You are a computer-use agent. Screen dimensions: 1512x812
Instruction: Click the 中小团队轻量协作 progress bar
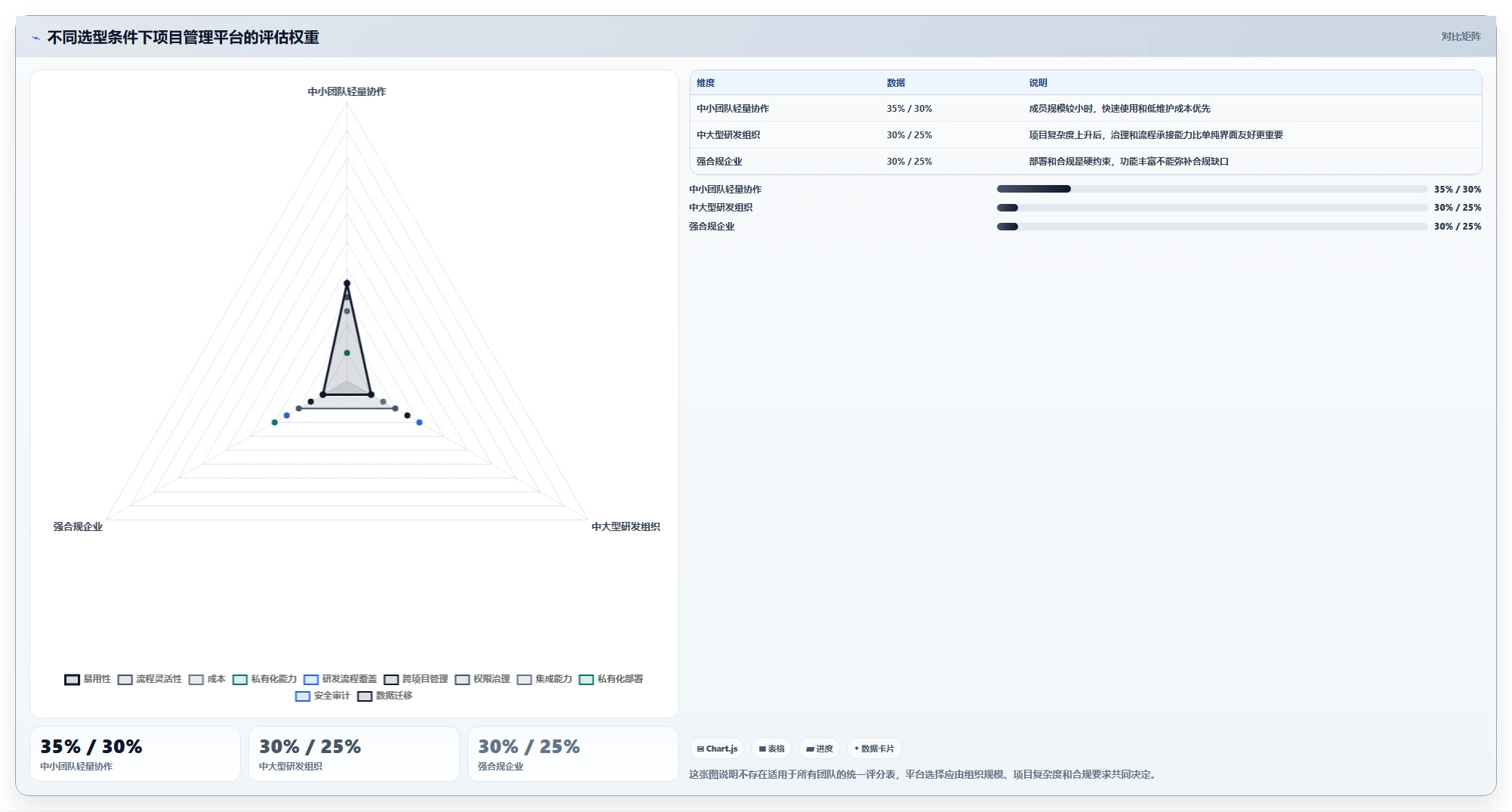pos(1211,189)
